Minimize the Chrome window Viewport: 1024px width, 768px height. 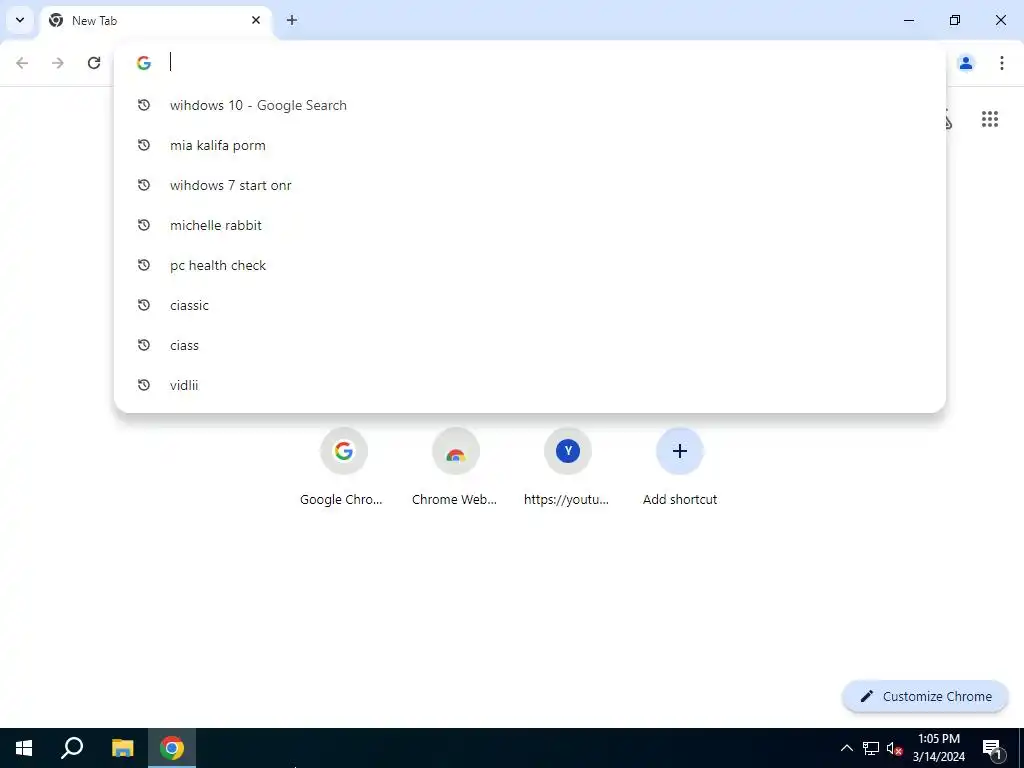pyautogui.click(x=908, y=20)
